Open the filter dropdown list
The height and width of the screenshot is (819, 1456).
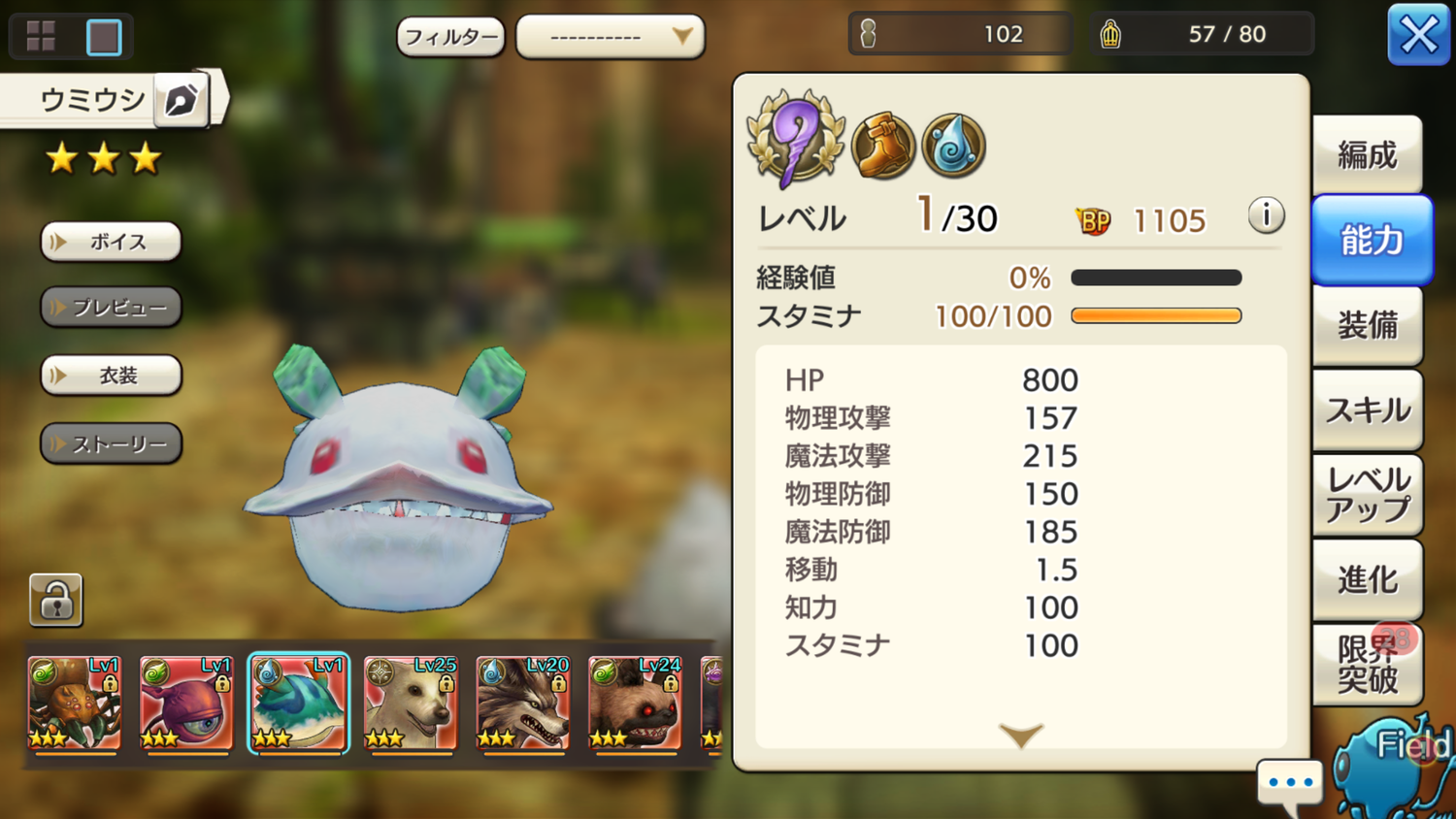[611, 37]
